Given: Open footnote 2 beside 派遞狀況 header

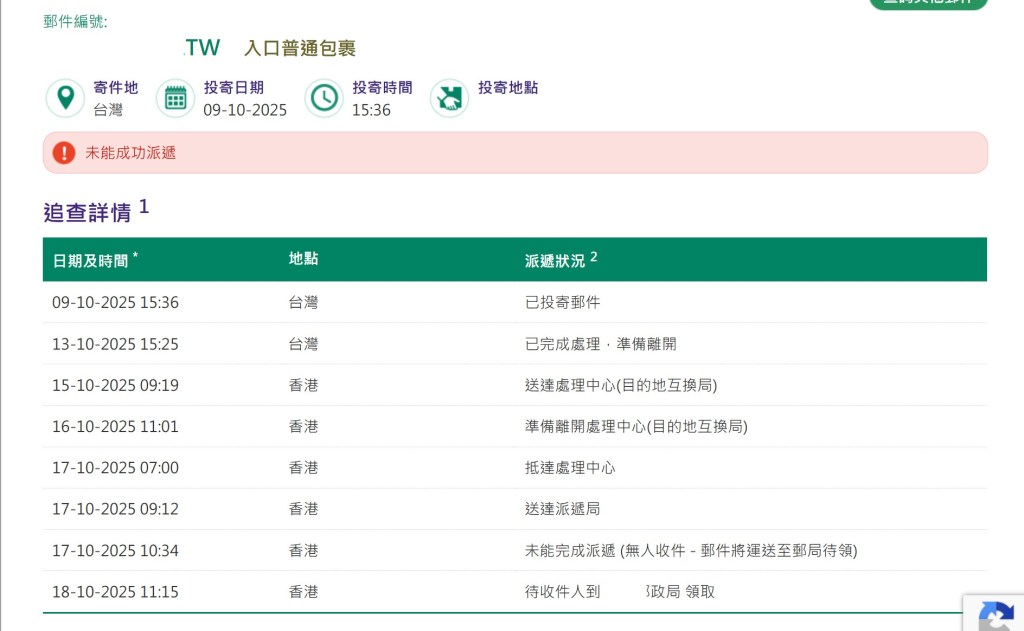Looking at the screenshot, I should 593,257.
